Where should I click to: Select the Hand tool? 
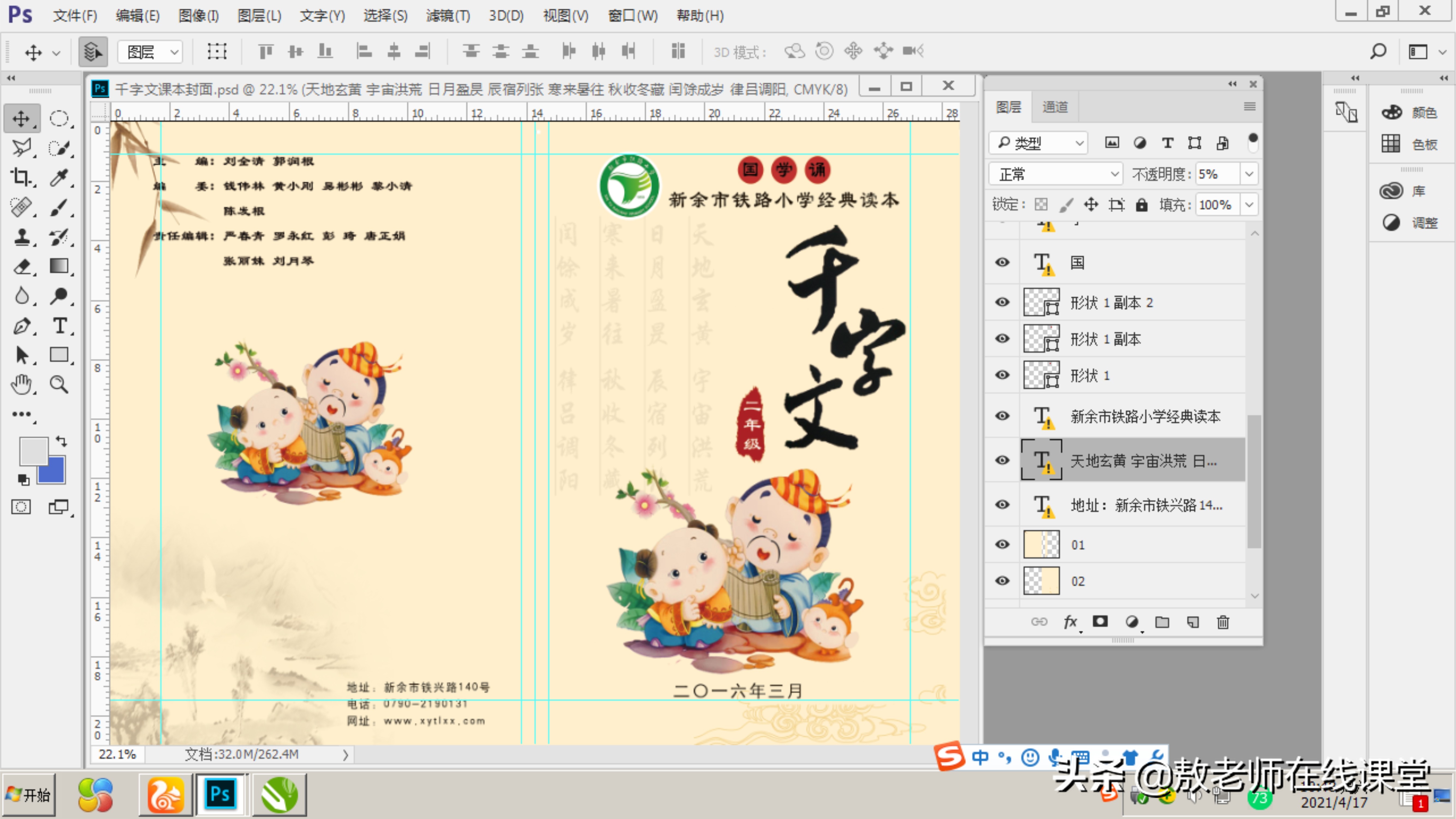22,384
